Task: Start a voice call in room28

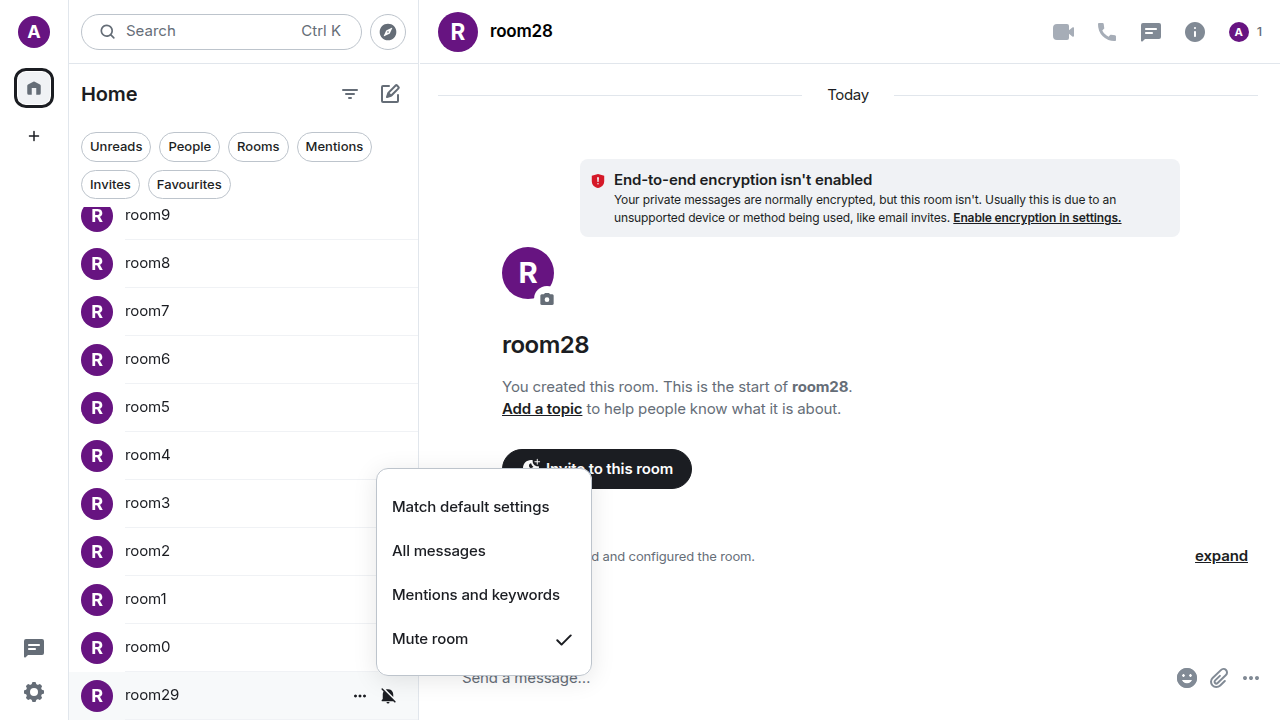Action: click(1107, 32)
